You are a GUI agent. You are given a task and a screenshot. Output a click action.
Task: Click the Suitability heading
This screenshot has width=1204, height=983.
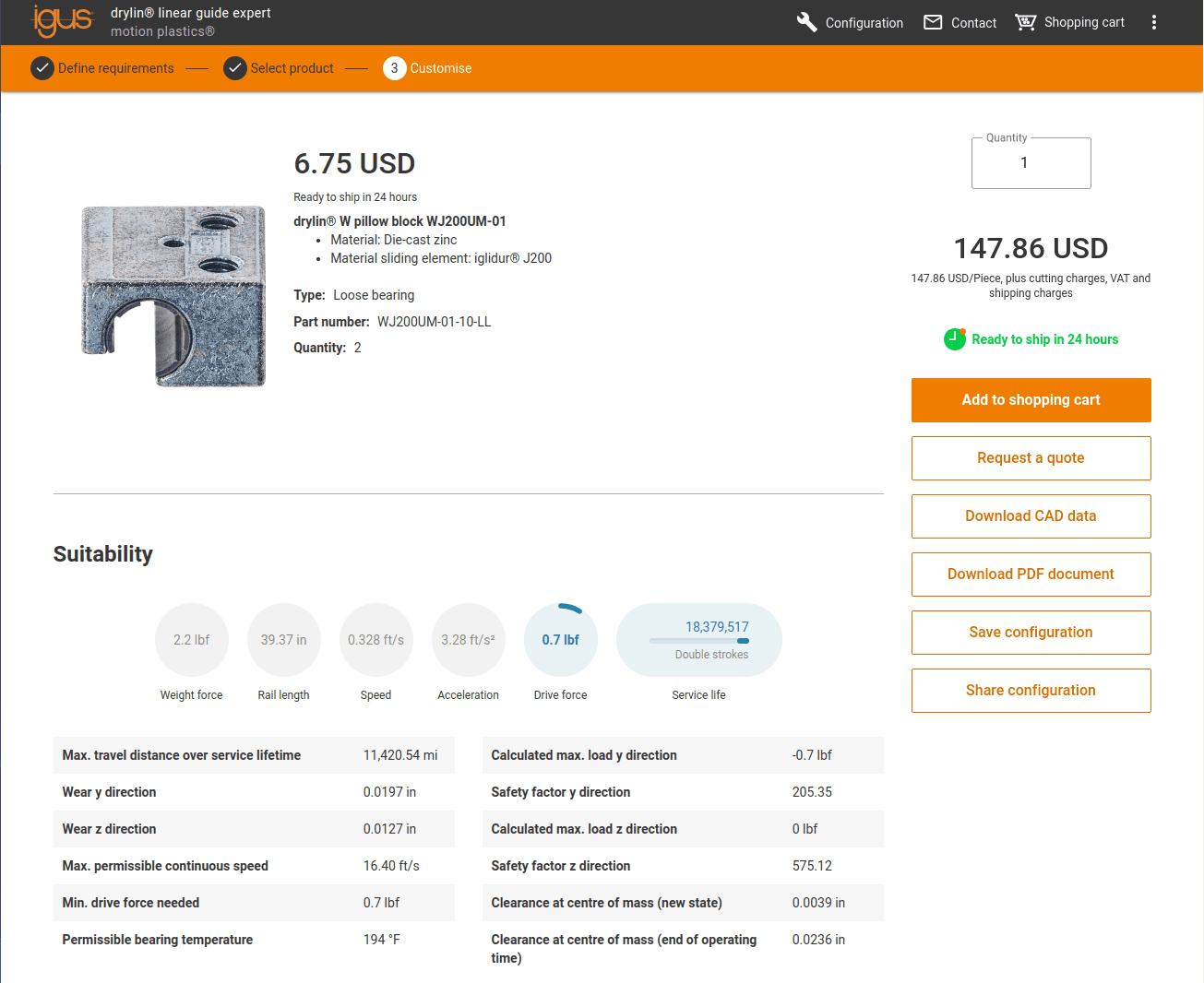[x=103, y=554]
